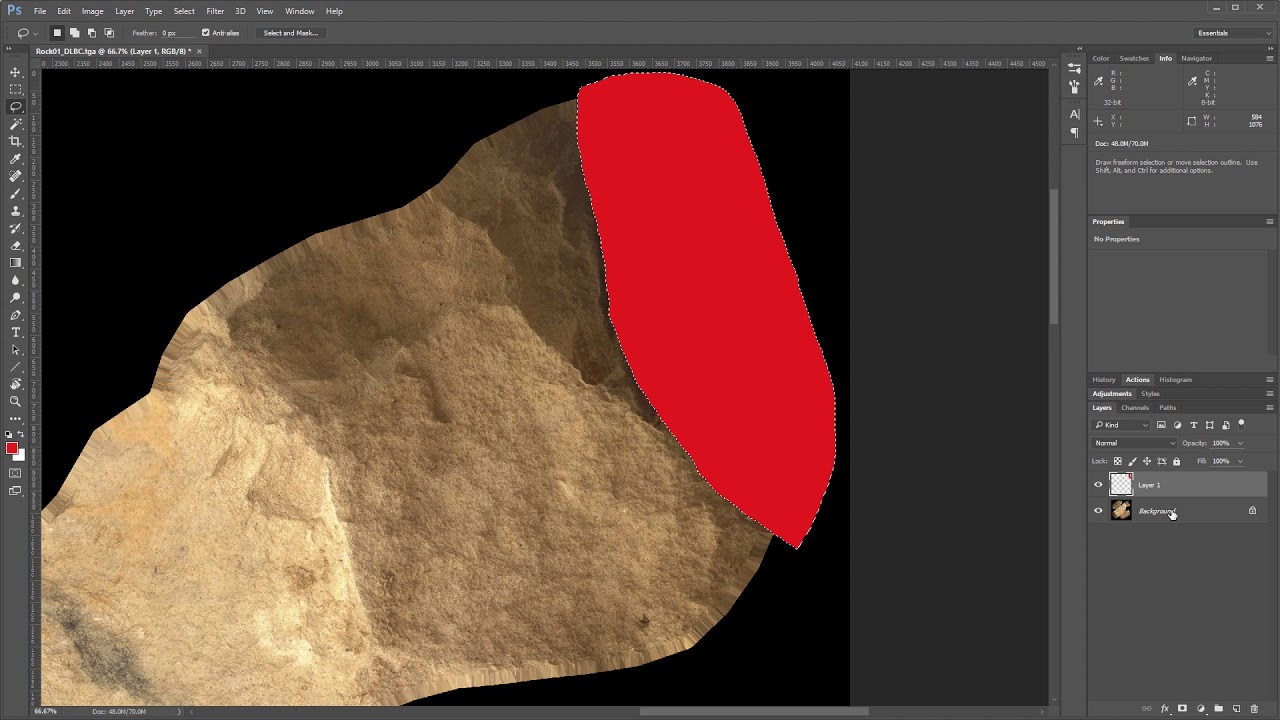
Task: Change the screen mode
Action: point(15,491)
